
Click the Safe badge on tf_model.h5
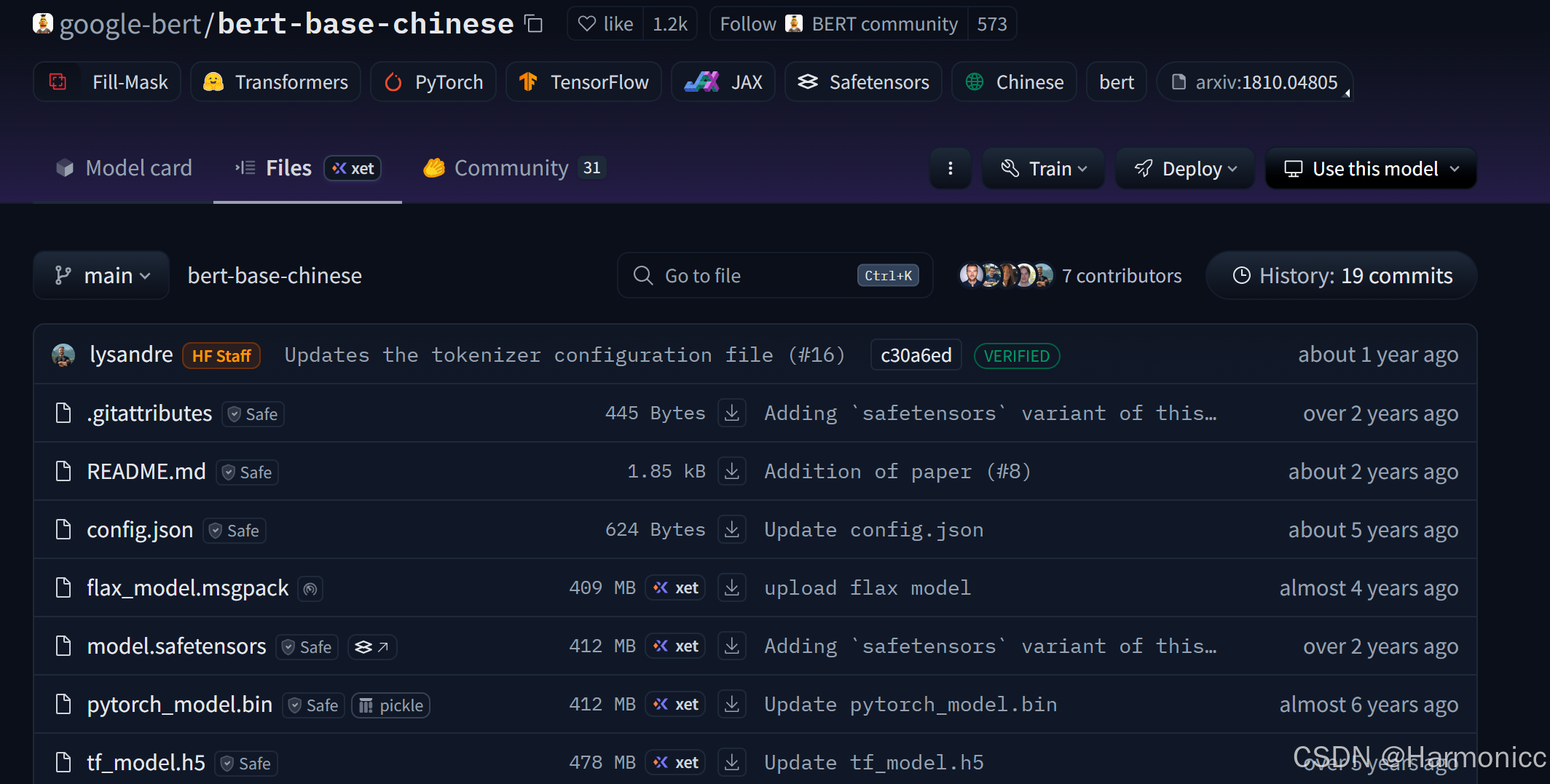[246, 764]
